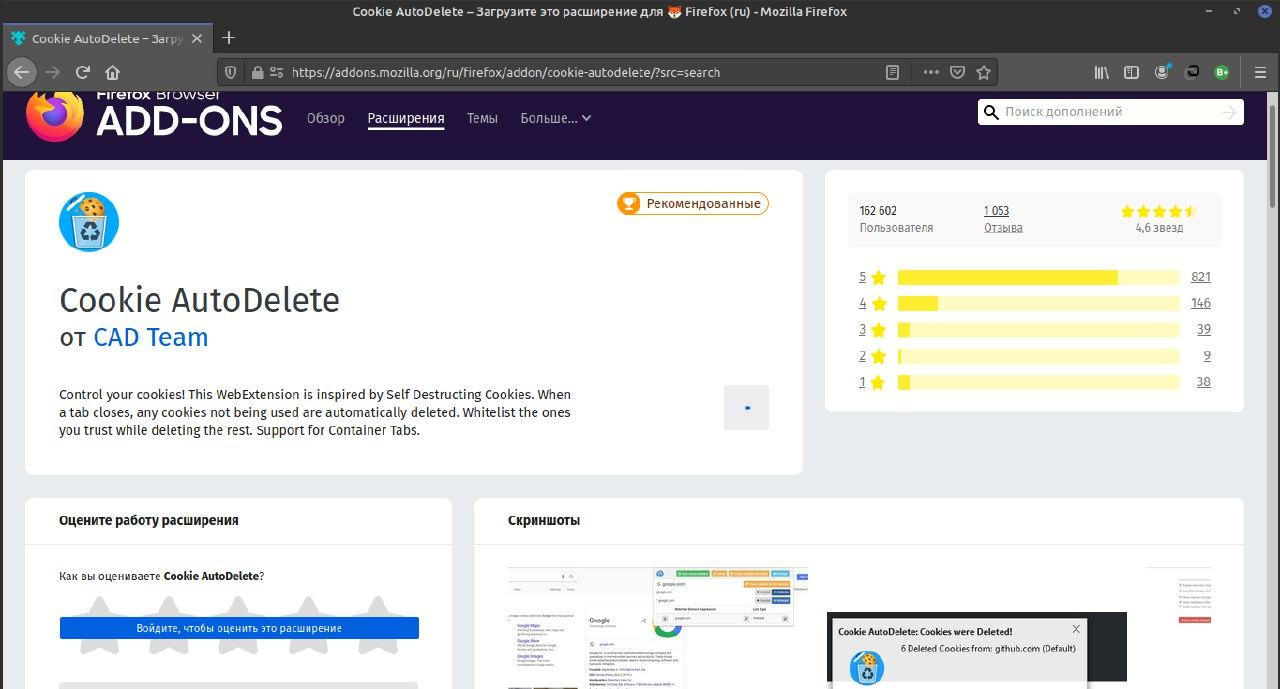The image size is (1280, 689).
Task: Filter reviews by 1 star link
Action: click(x=873, y=382)
